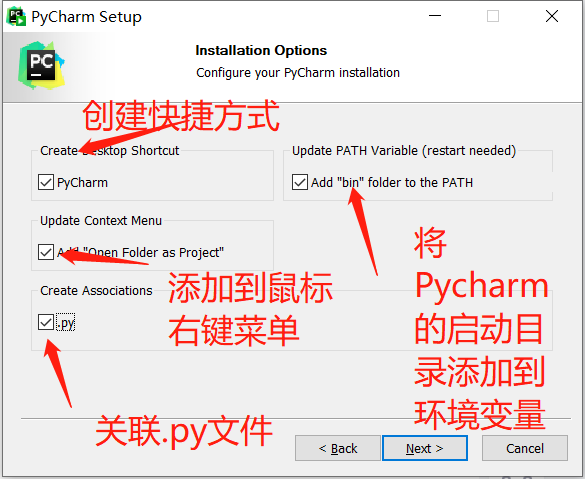Toggle Add "Open Folder as Project" checkbox

tap(46, 252)
